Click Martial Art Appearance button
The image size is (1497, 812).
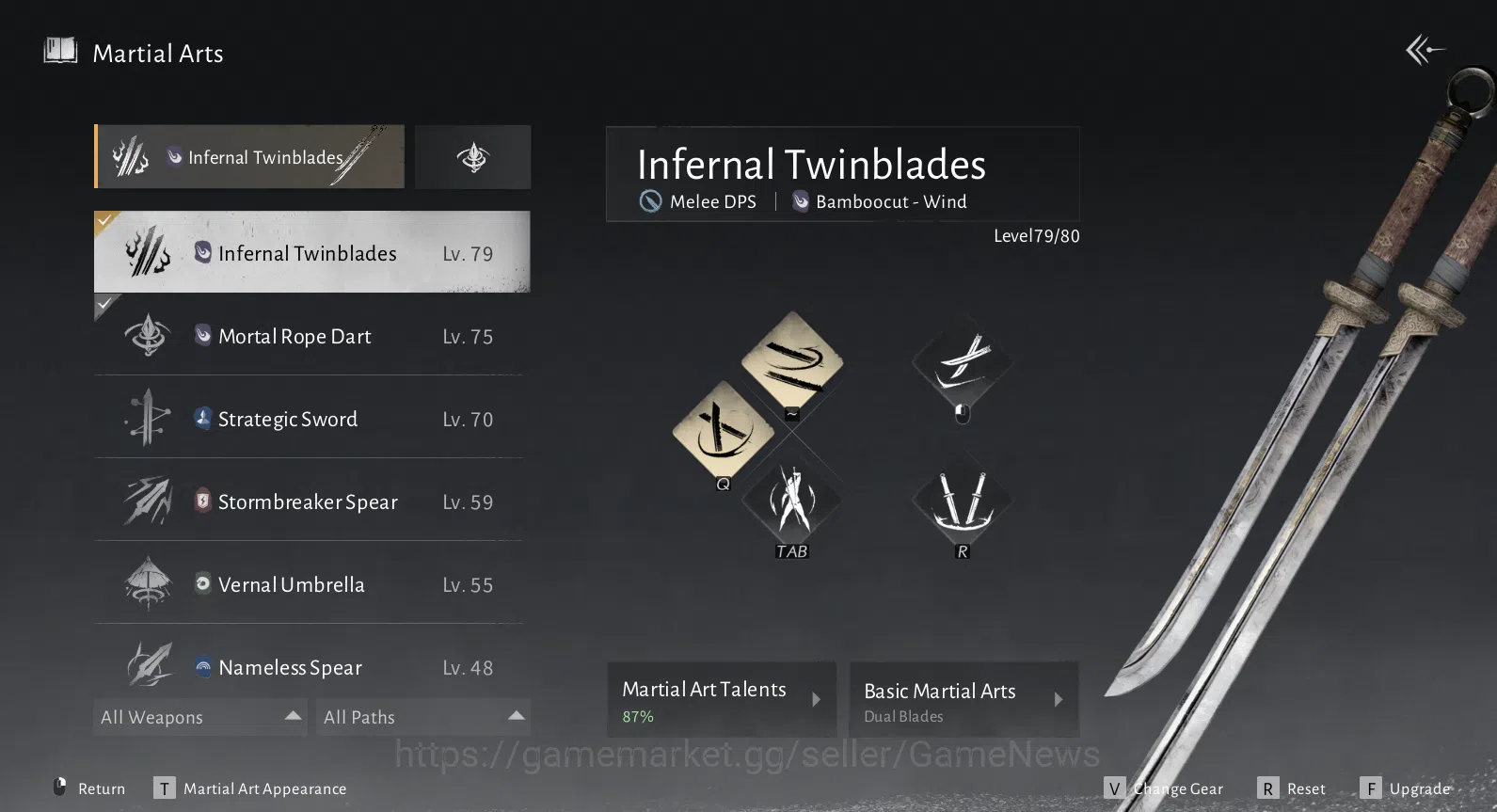click(x=250, y=788)
